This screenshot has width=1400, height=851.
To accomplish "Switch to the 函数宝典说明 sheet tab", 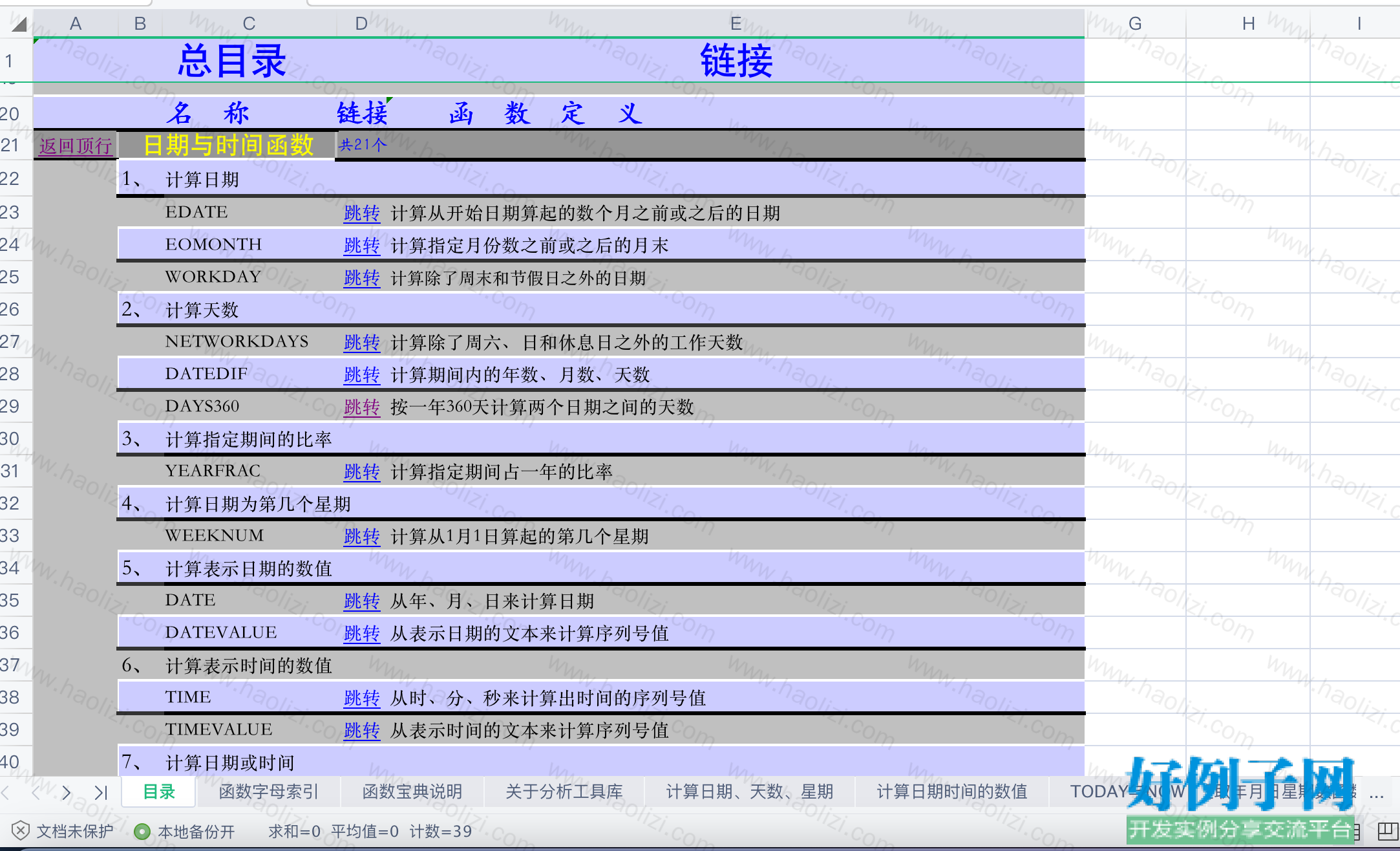I will (x=412, y=792).
